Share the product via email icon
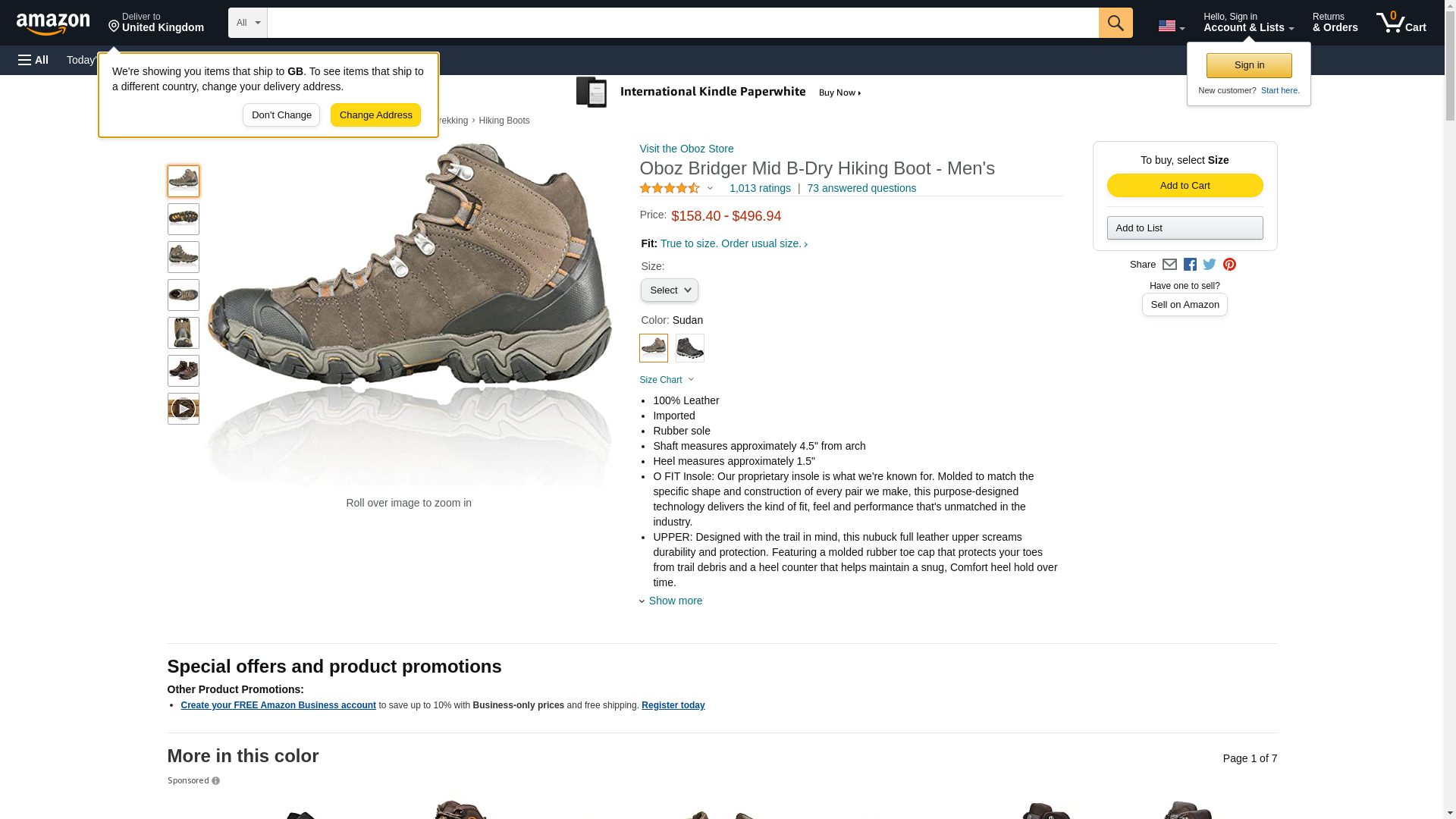 1169,265
